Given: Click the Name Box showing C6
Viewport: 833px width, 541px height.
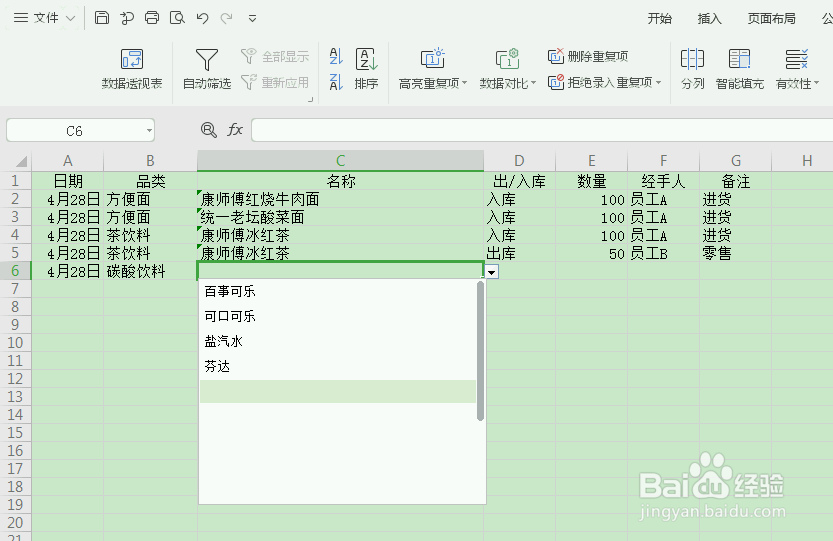Looking at the screenshot, I should (74, 130).
